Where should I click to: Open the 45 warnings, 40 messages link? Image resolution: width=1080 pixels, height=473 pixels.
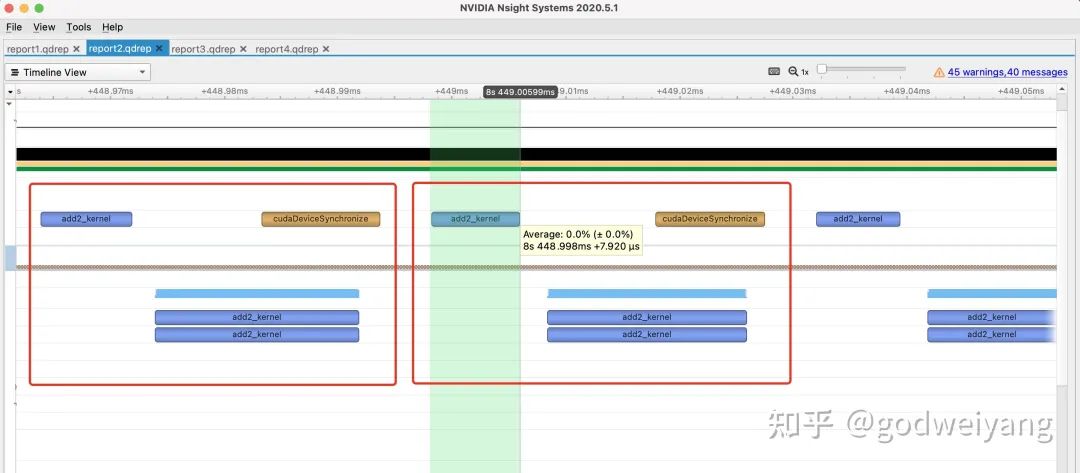[x=1007, y=72]
